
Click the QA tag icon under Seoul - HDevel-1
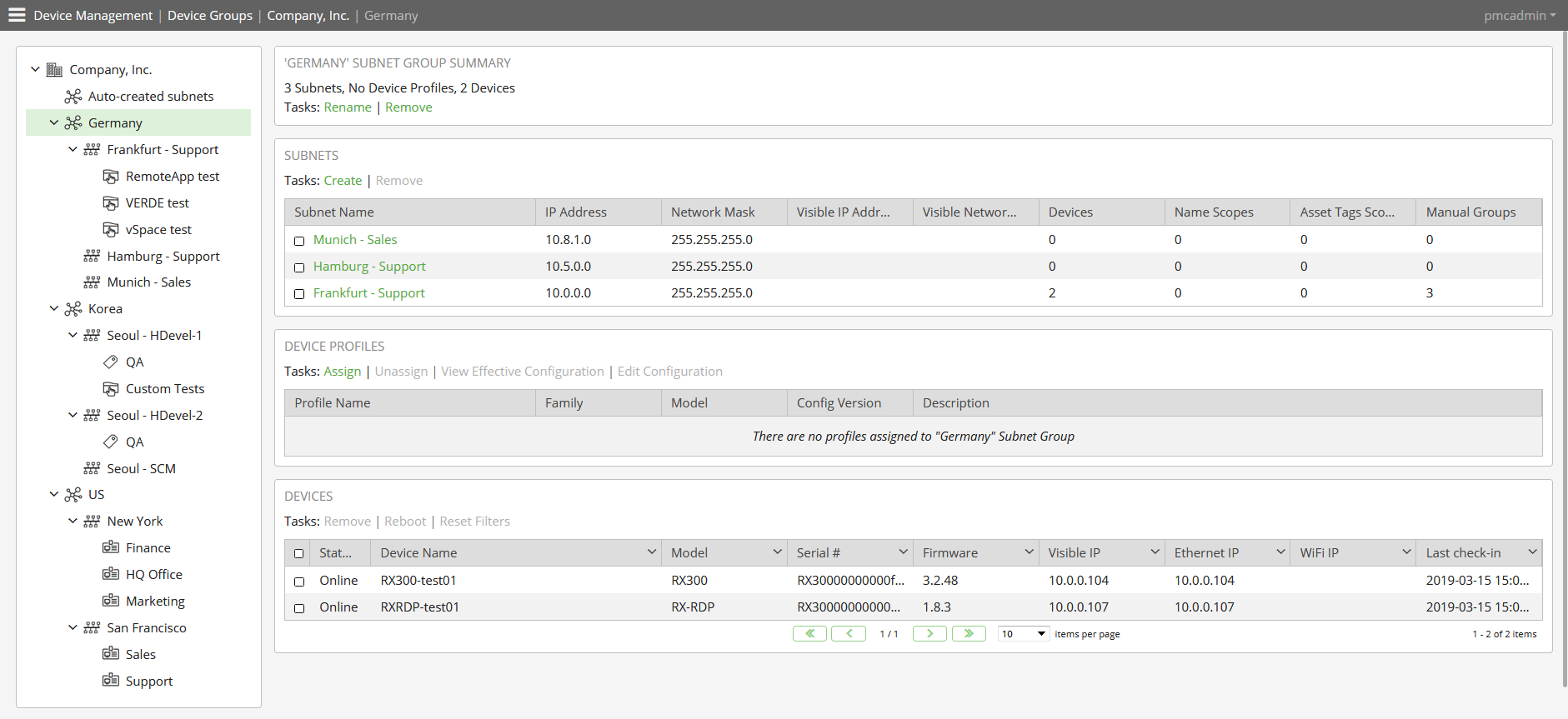tap(111, 362)
